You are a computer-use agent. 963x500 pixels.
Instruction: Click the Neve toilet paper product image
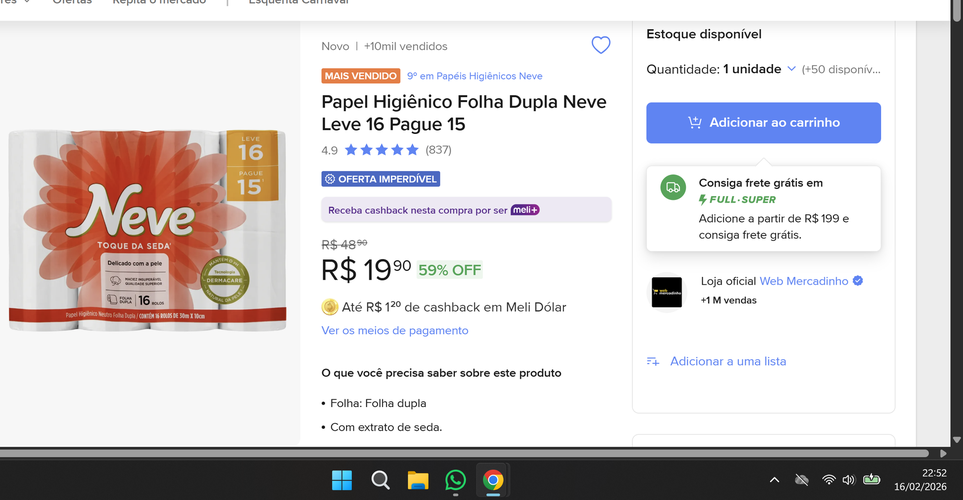point(147,230)
